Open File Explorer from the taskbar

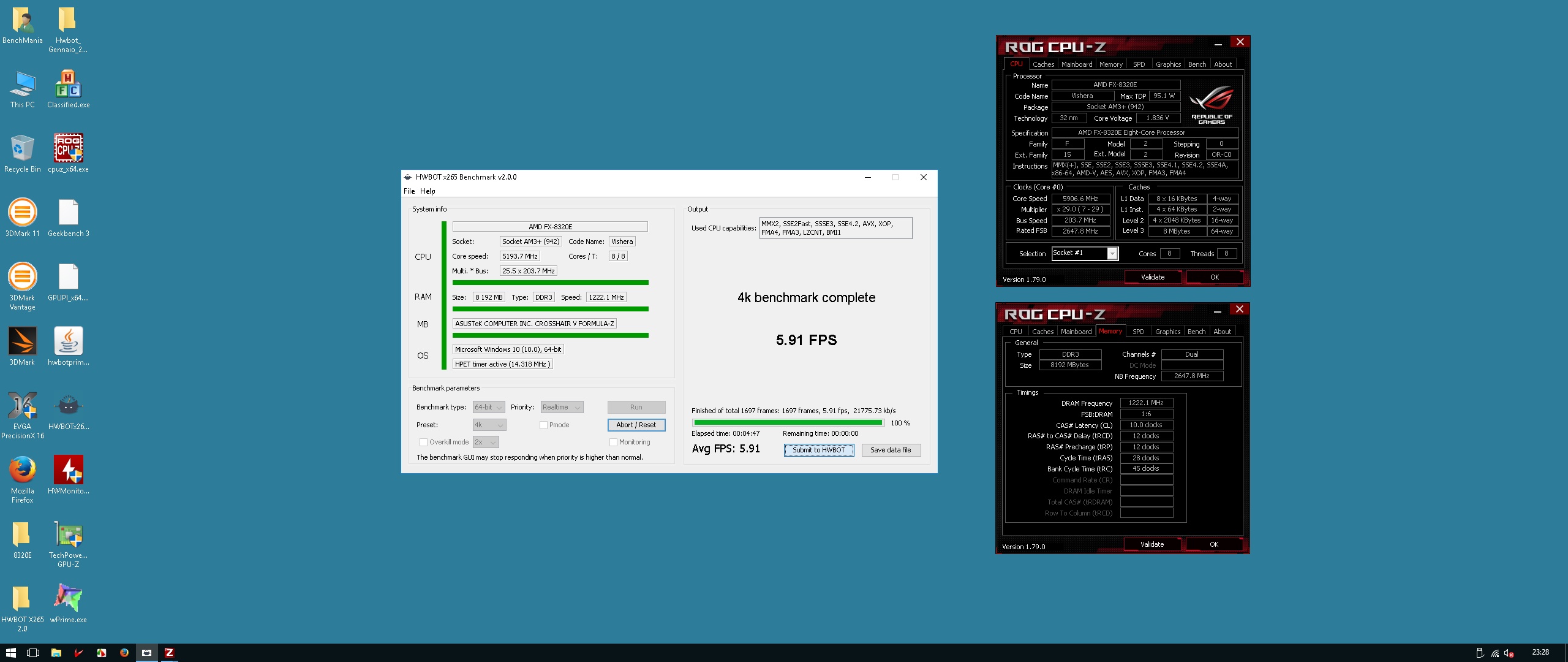click(56, 653)
